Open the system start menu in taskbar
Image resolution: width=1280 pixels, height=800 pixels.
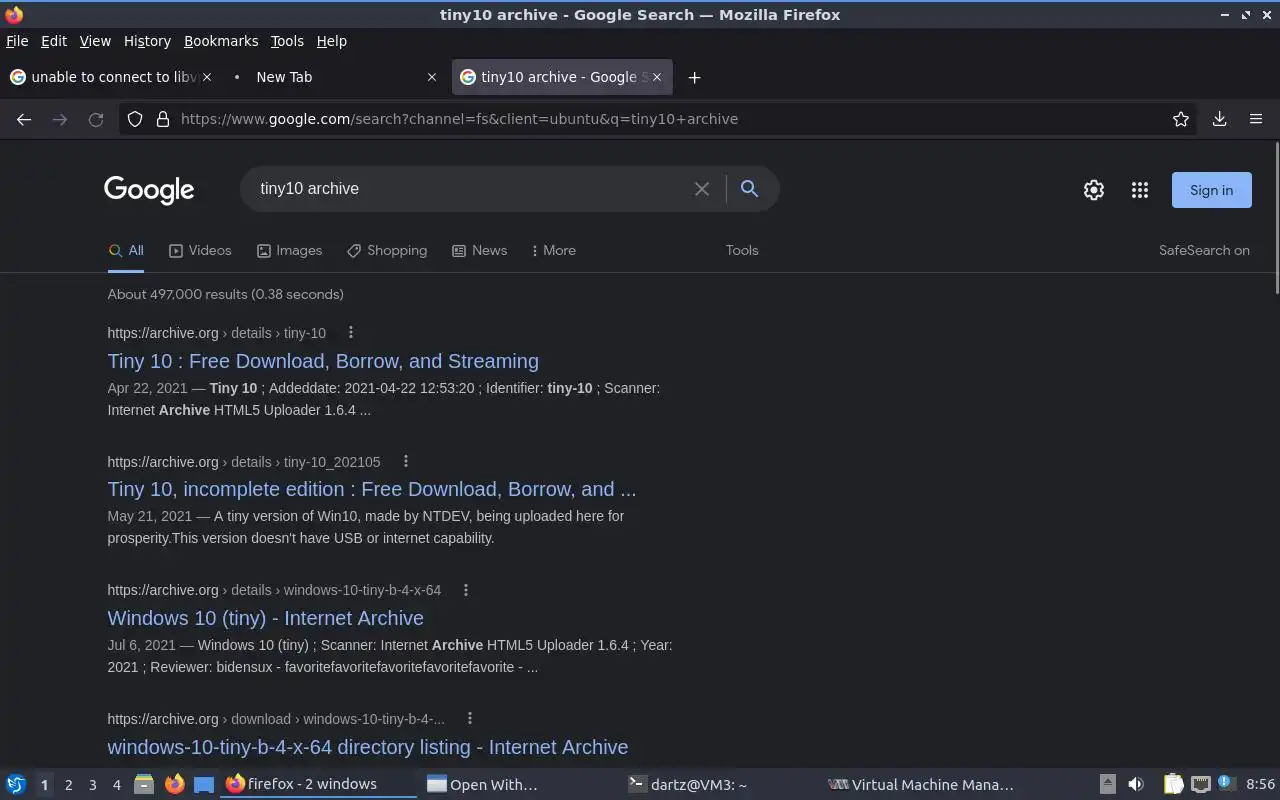click(x=16, y=784)
